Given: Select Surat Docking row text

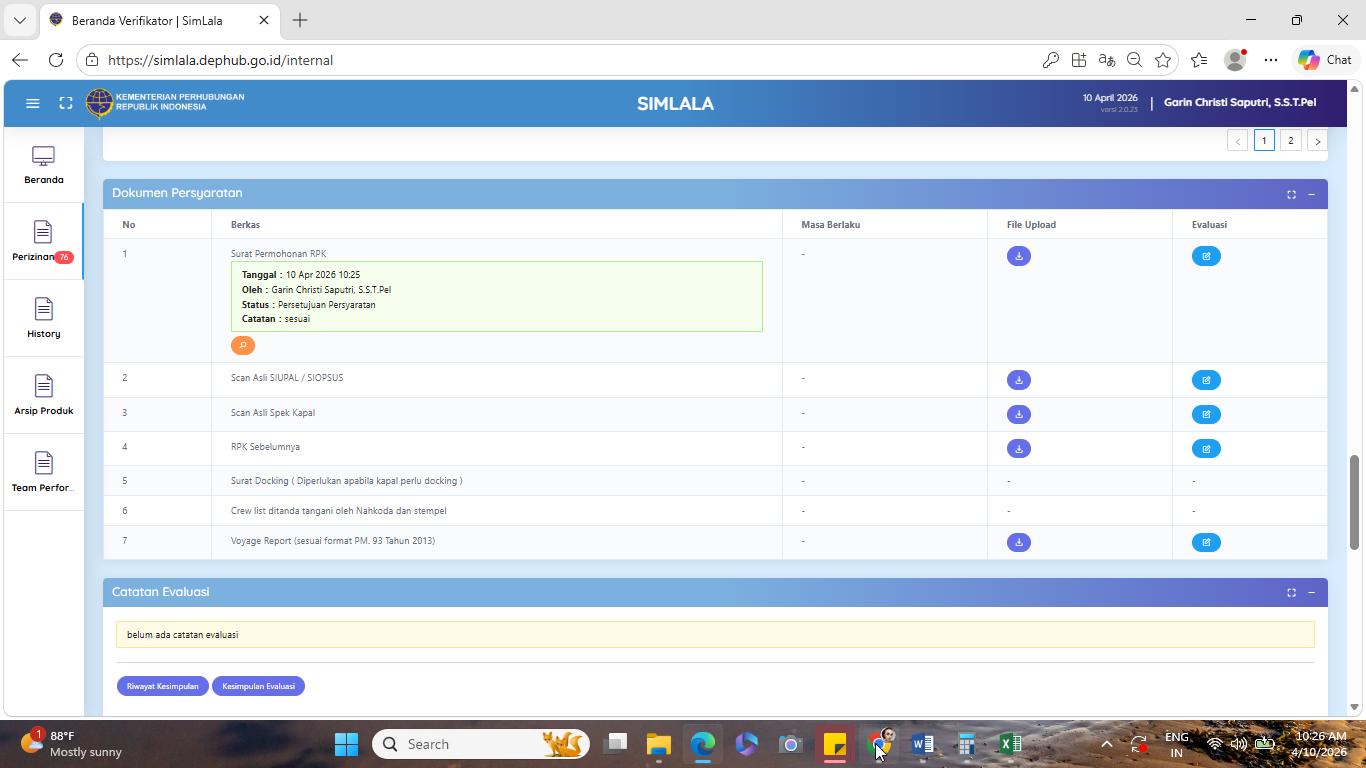Looking at the screenshot, I should point(346,481).
